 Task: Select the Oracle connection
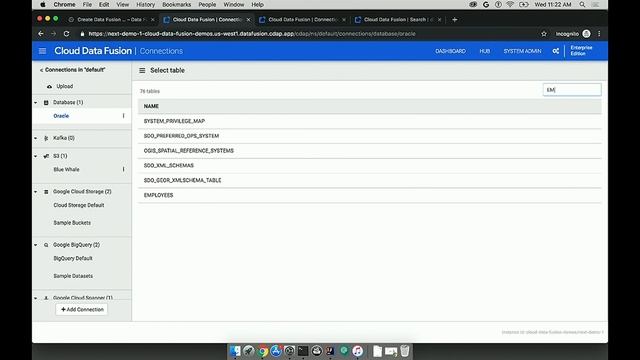coord(61,116)
